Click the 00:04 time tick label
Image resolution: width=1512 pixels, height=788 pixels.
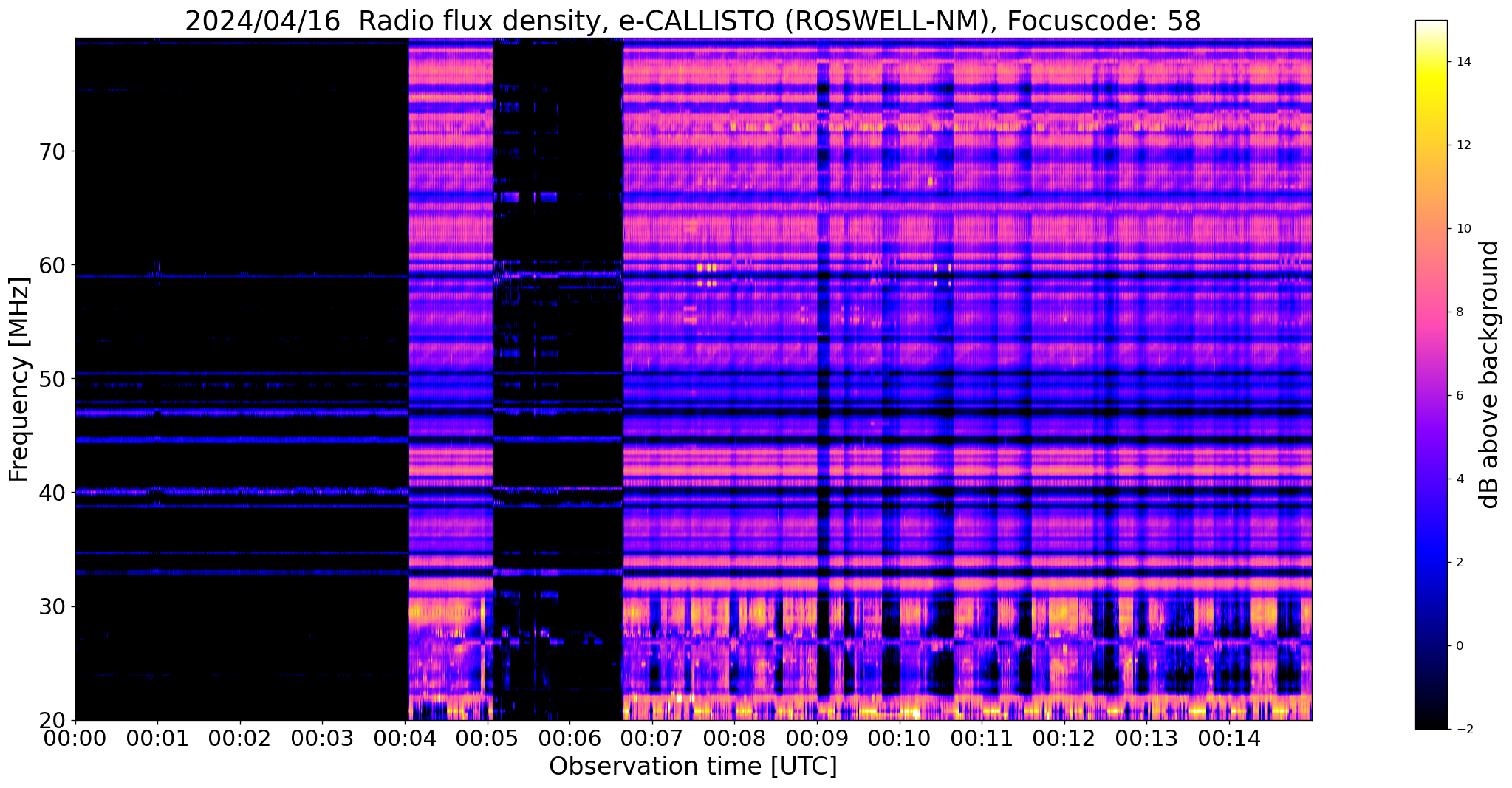pyautogui.click(x=405, y=737)
